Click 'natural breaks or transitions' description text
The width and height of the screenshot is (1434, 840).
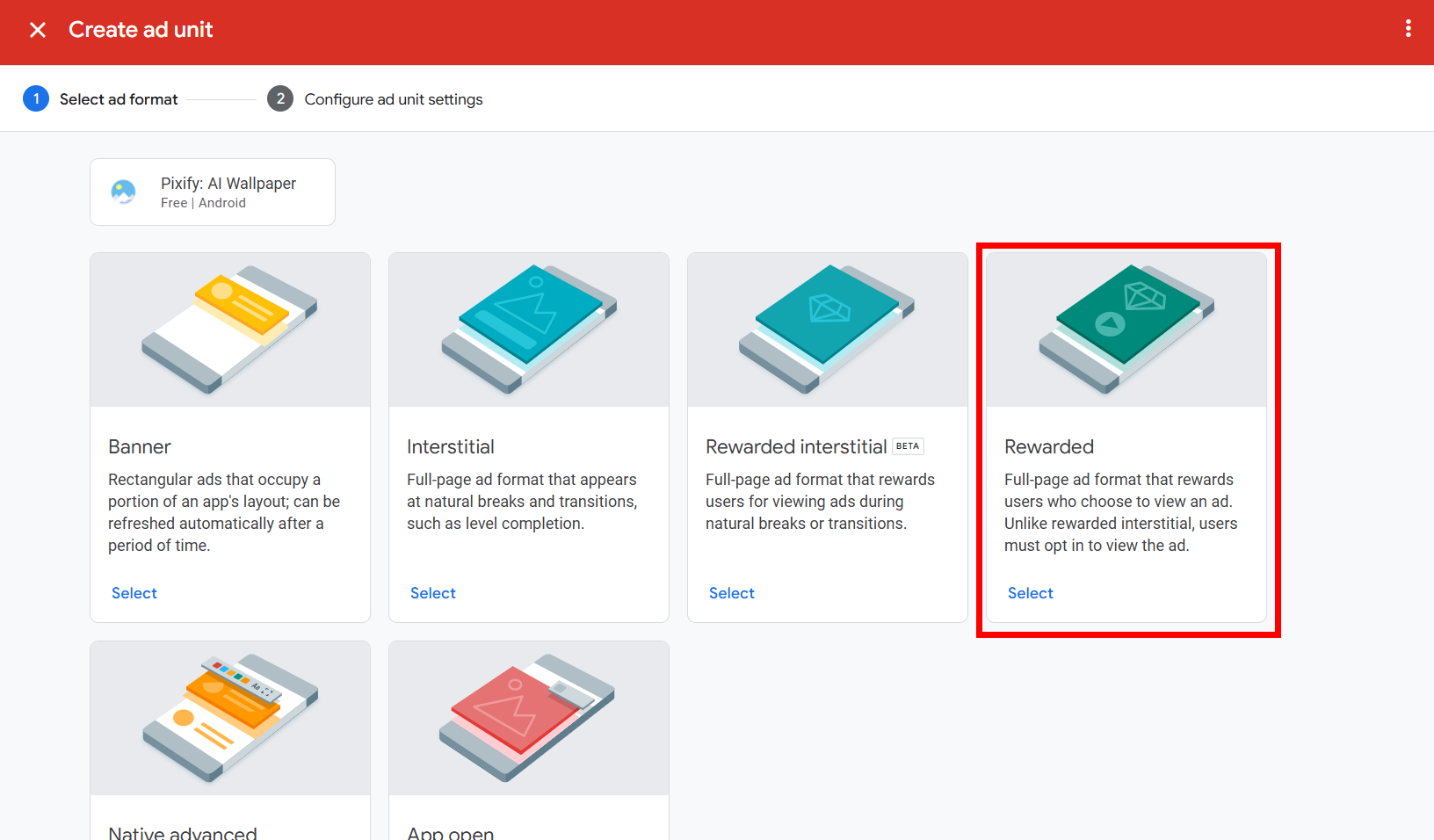coord(806,524)
